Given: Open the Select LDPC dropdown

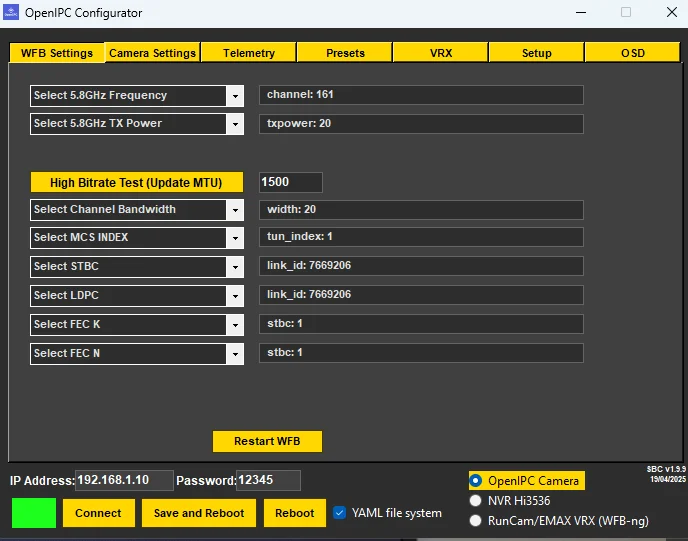Looking at the screenshot, I should (235, 296).
